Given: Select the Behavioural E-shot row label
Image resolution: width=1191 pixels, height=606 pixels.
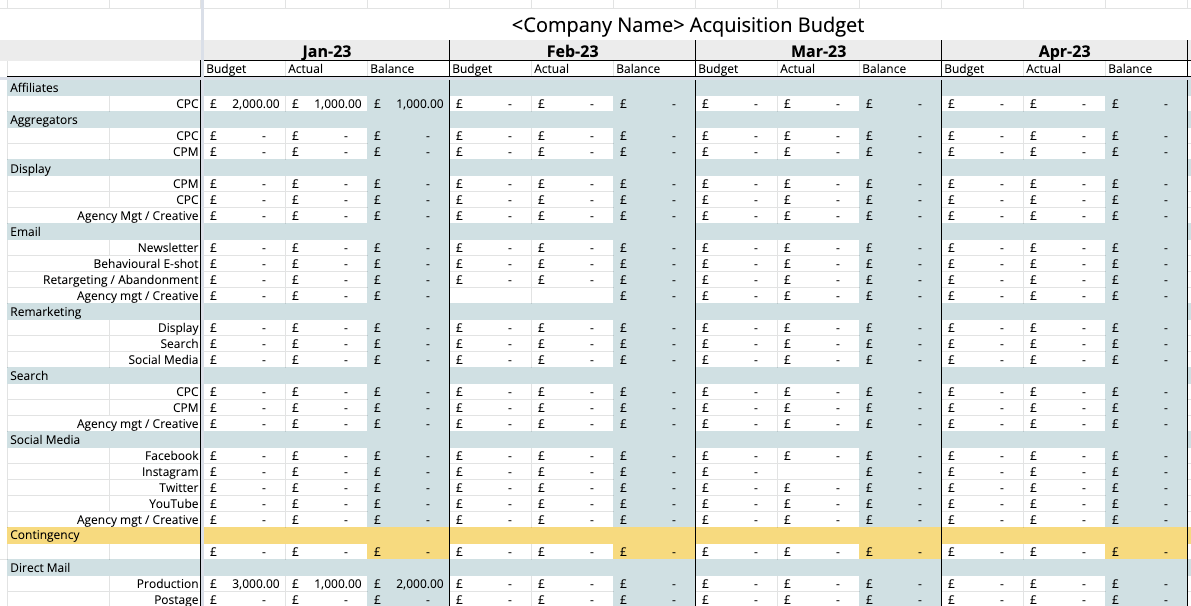Looking at the screenshot, I should coord(146,264).
